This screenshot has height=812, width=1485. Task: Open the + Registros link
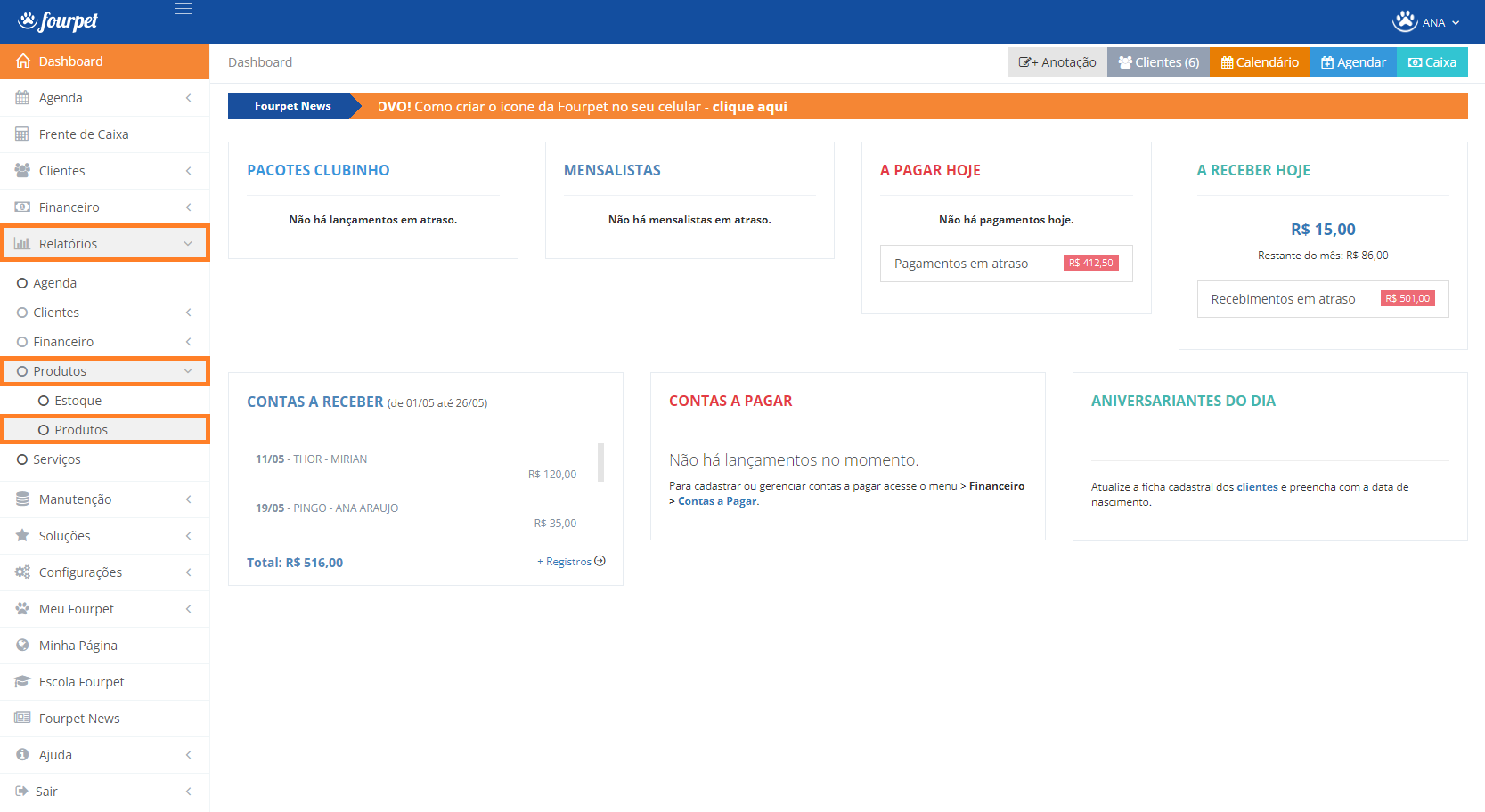click(571, 562)
